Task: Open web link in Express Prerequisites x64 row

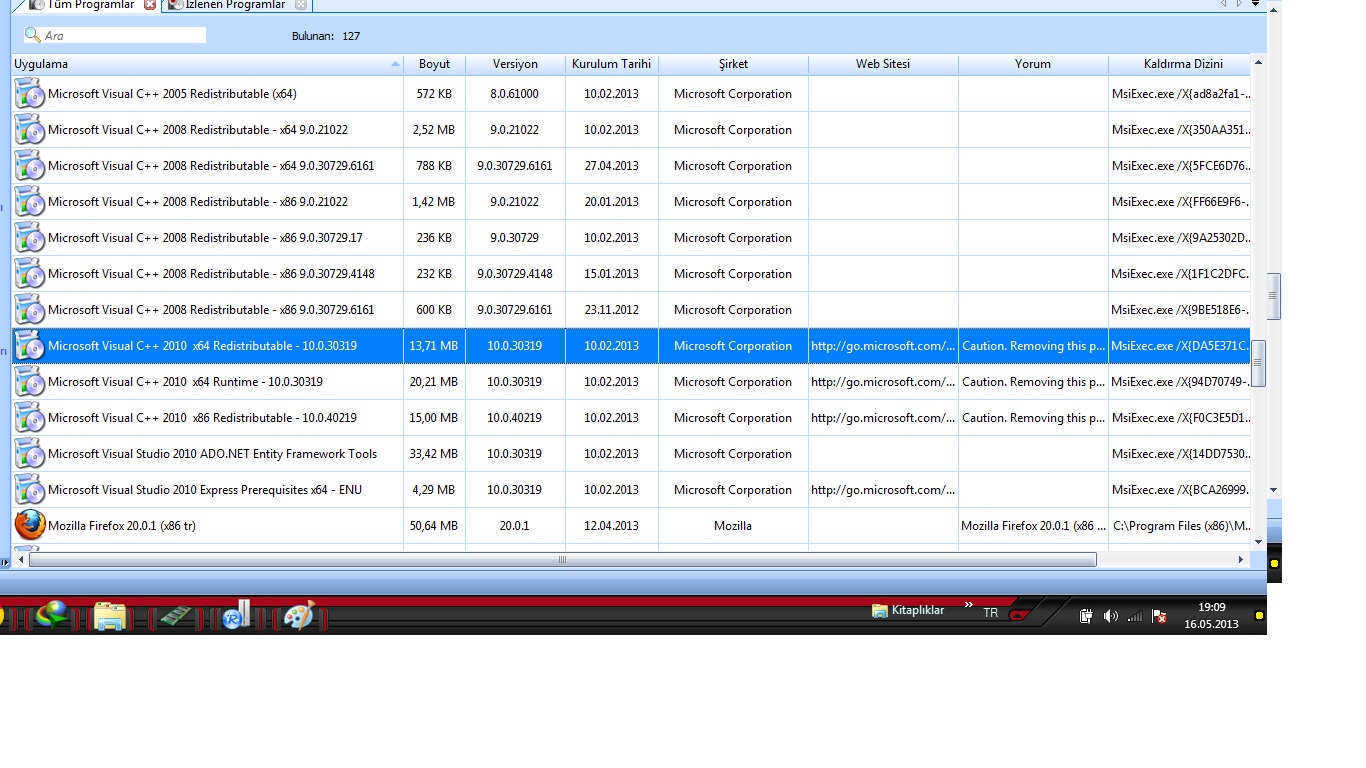Action: tap(883, 490)
